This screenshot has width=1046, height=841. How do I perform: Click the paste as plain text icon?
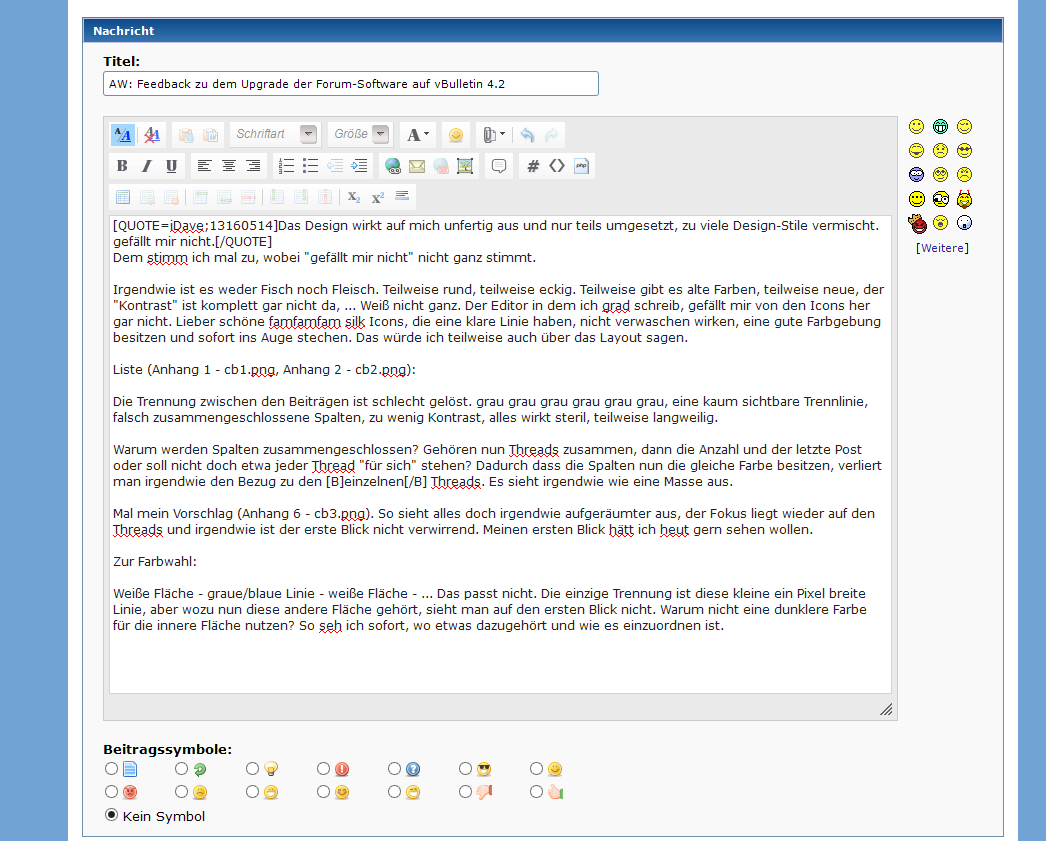pos(186,135)
